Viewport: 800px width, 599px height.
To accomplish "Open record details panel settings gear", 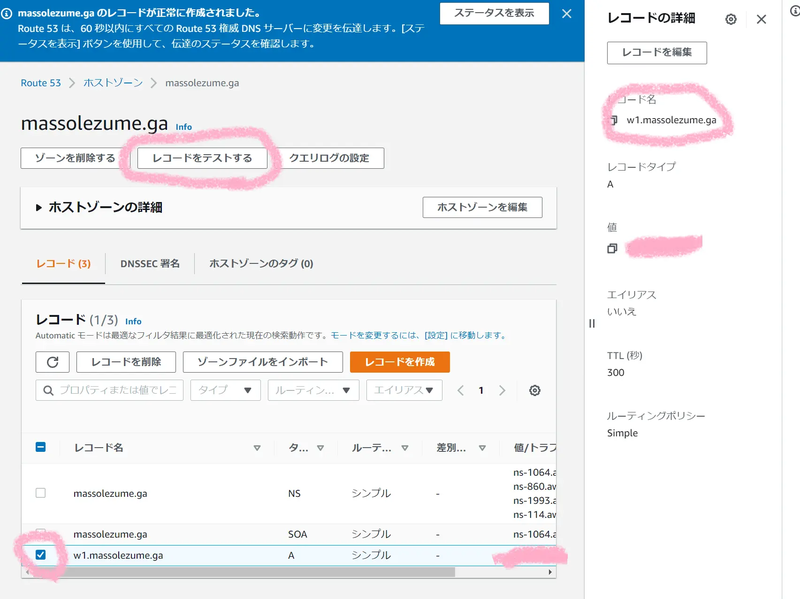I will [731, 19].
